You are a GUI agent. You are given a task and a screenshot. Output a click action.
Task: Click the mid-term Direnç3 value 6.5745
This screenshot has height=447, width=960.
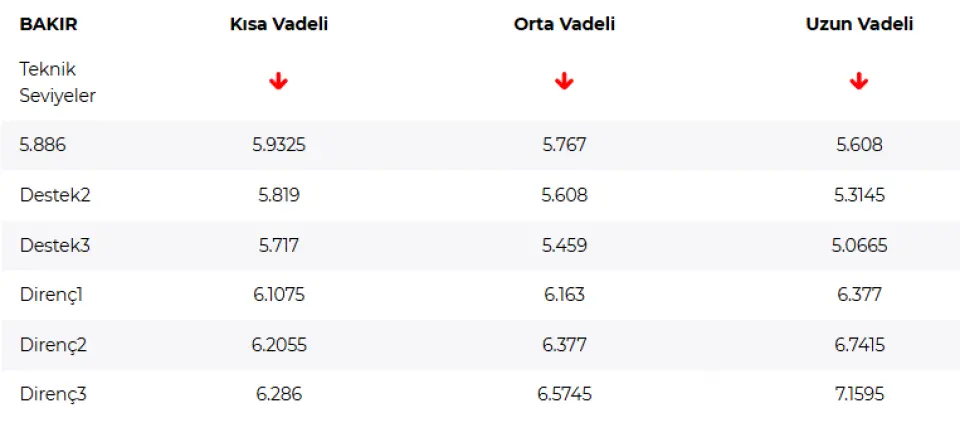tap(564, 394)
